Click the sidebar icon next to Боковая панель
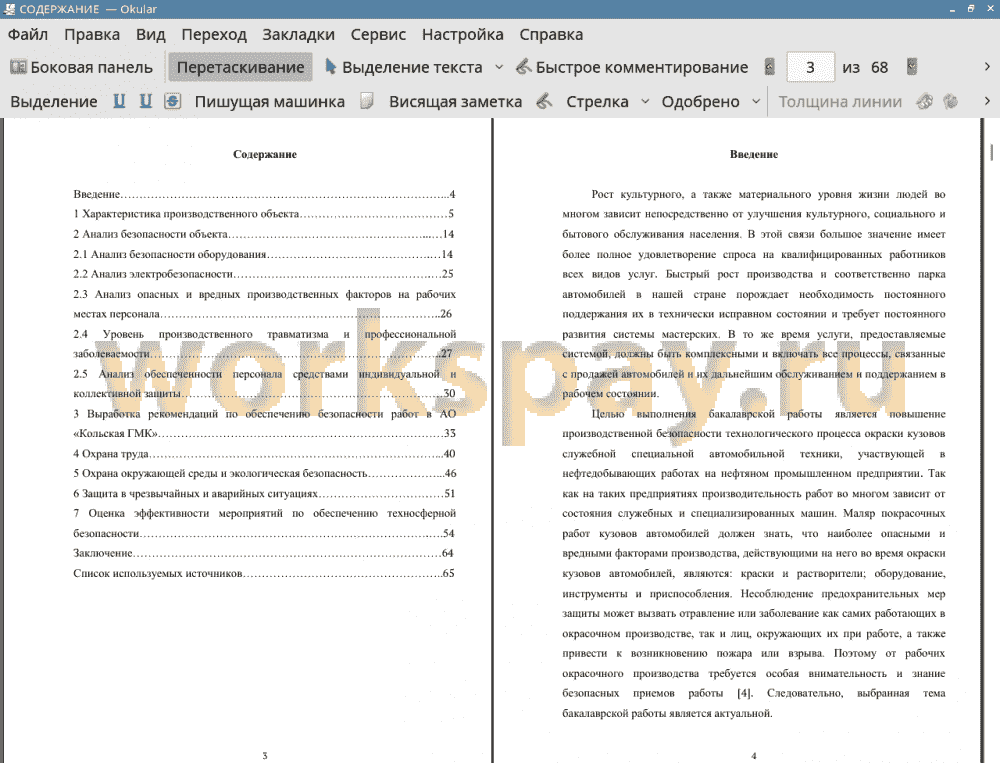The image size is (1000, 763). click(18, 66)
